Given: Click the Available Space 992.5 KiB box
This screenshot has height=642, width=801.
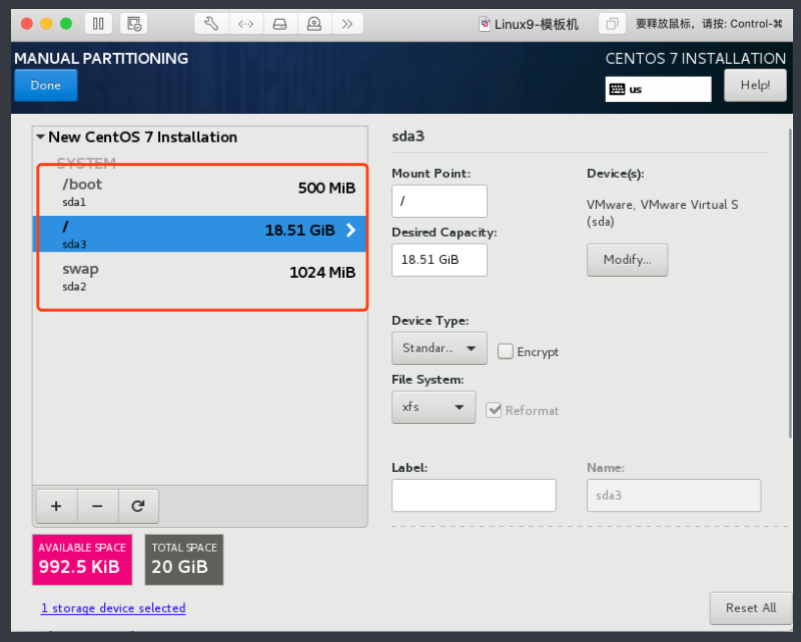Looking at the screenshot, I should (x=82, y=559).
